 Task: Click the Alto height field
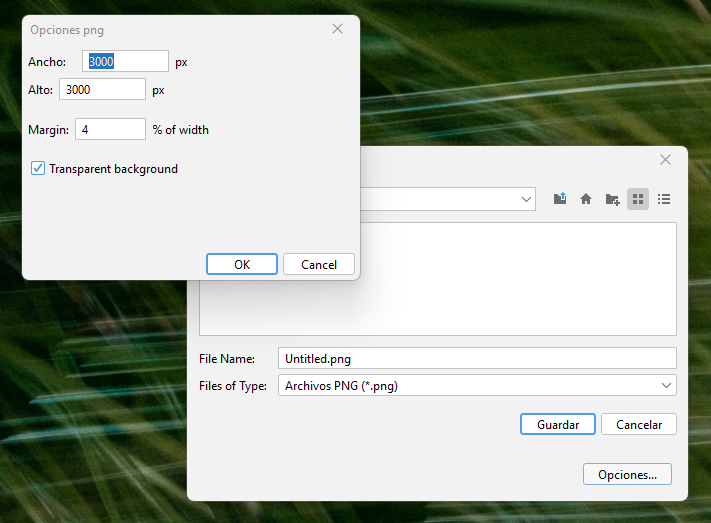coord(102,90)
